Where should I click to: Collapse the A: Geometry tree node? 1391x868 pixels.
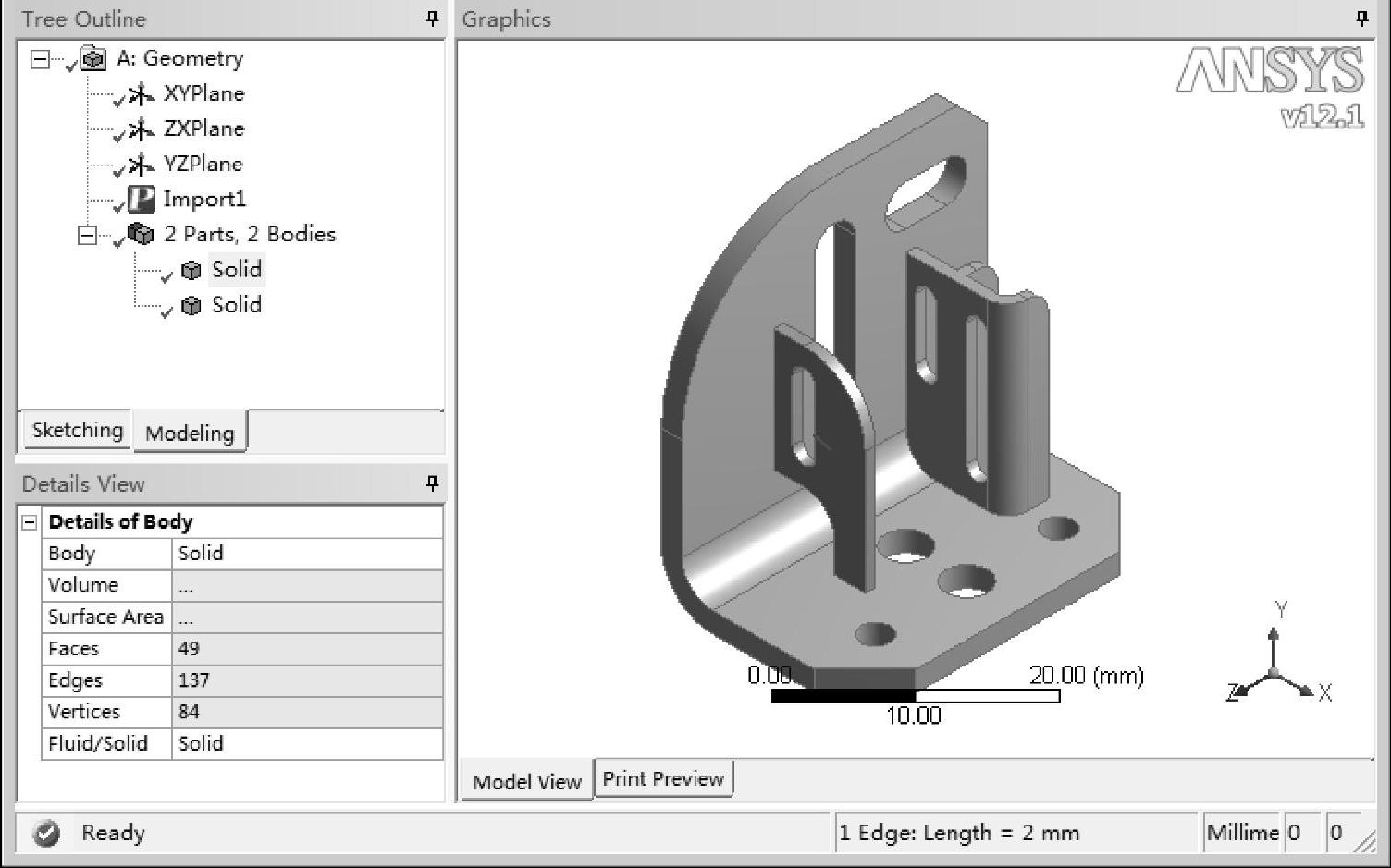pos(40,59)
